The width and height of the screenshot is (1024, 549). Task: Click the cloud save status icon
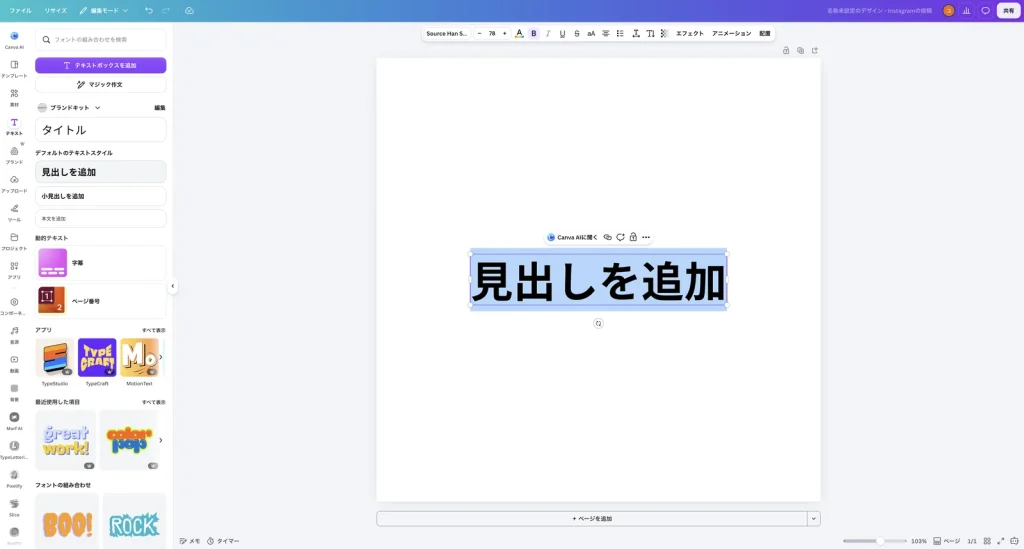(x=189, y=10)
